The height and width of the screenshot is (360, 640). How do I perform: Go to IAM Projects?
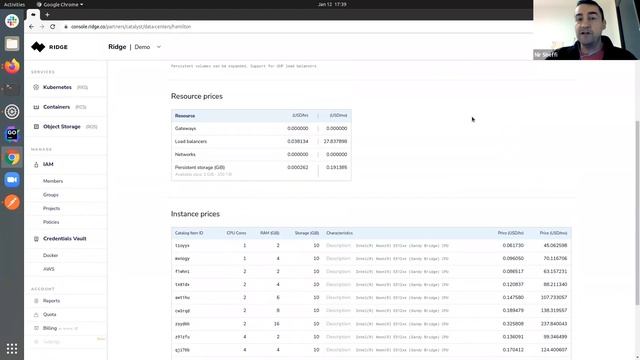click(51, 209)
